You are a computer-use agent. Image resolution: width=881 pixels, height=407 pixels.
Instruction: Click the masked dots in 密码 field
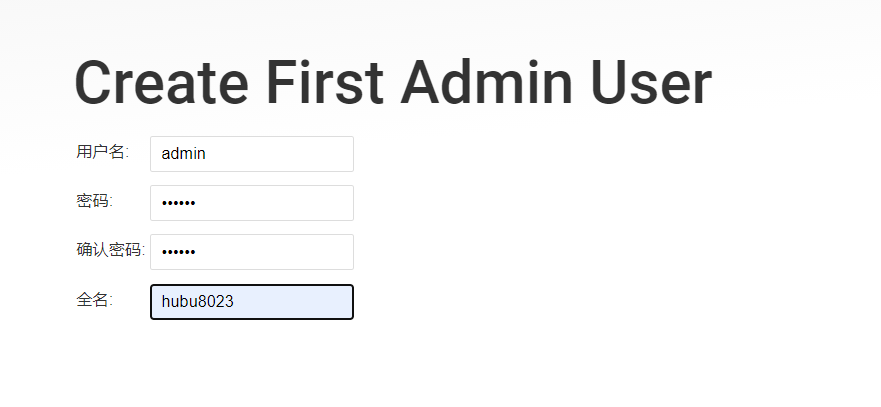pos(178,204)
